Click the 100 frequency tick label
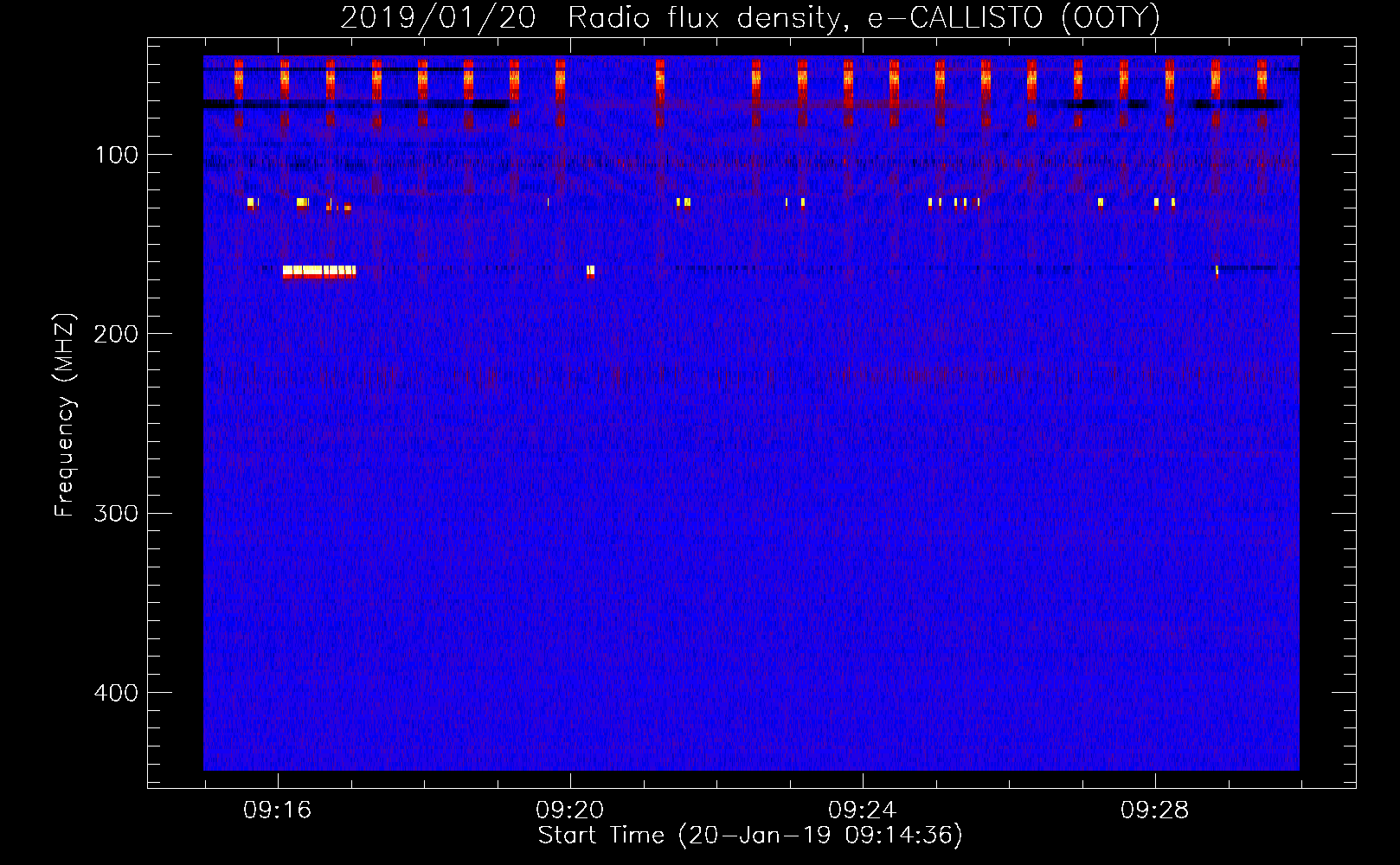1400x865 pixels. [117, 155]
